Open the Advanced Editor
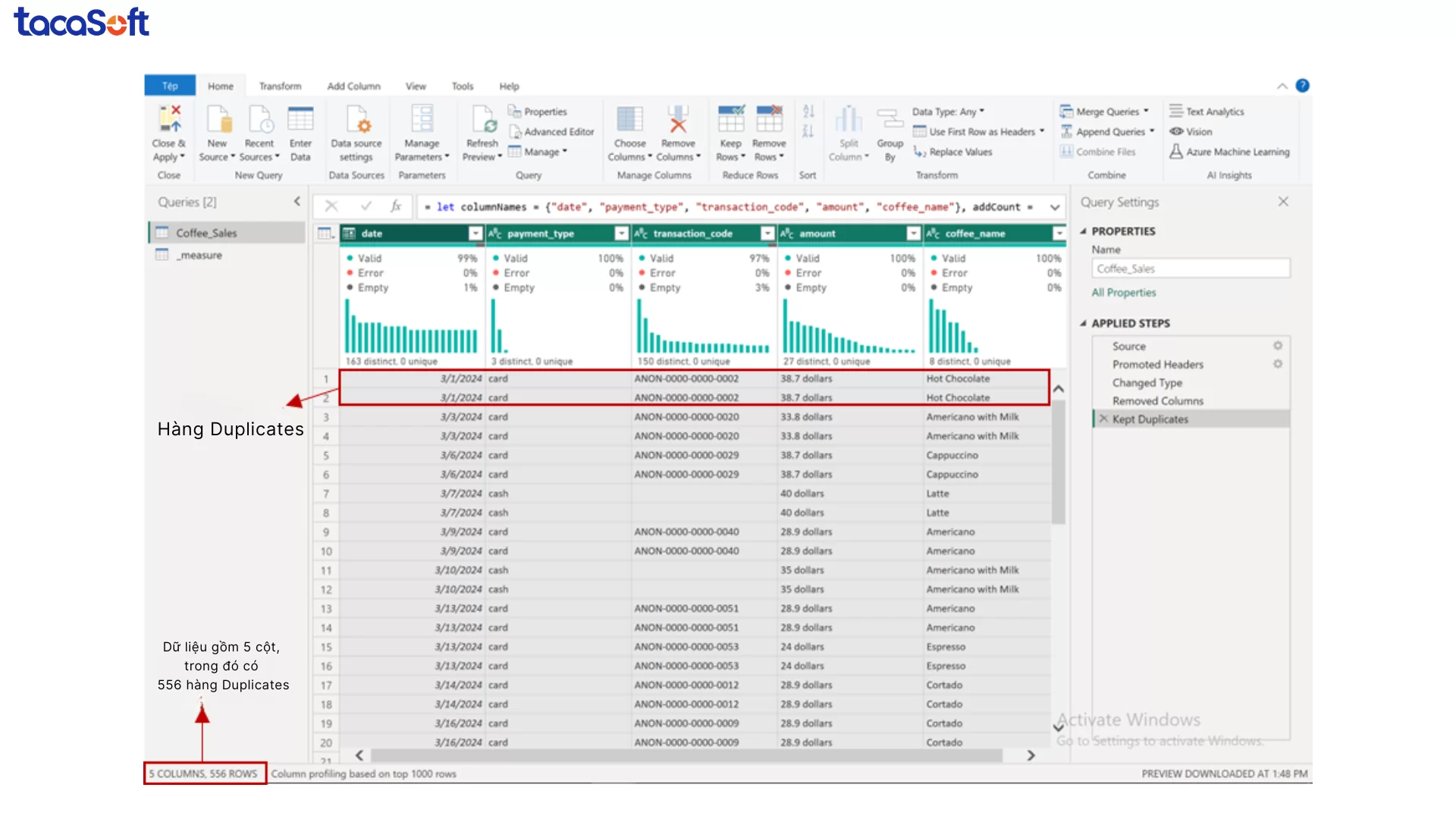 point(551,132)
